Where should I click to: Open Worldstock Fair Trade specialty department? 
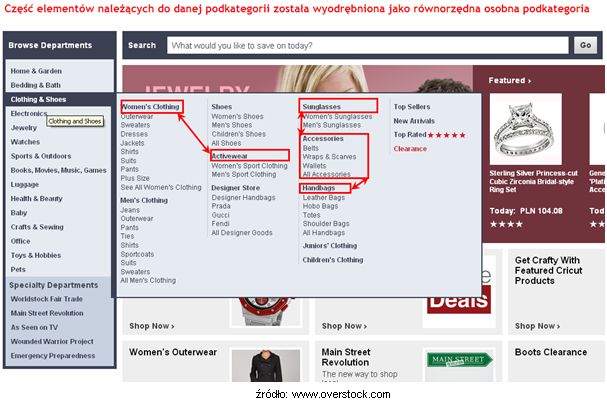pyautogui.click(x=46, y=299)
